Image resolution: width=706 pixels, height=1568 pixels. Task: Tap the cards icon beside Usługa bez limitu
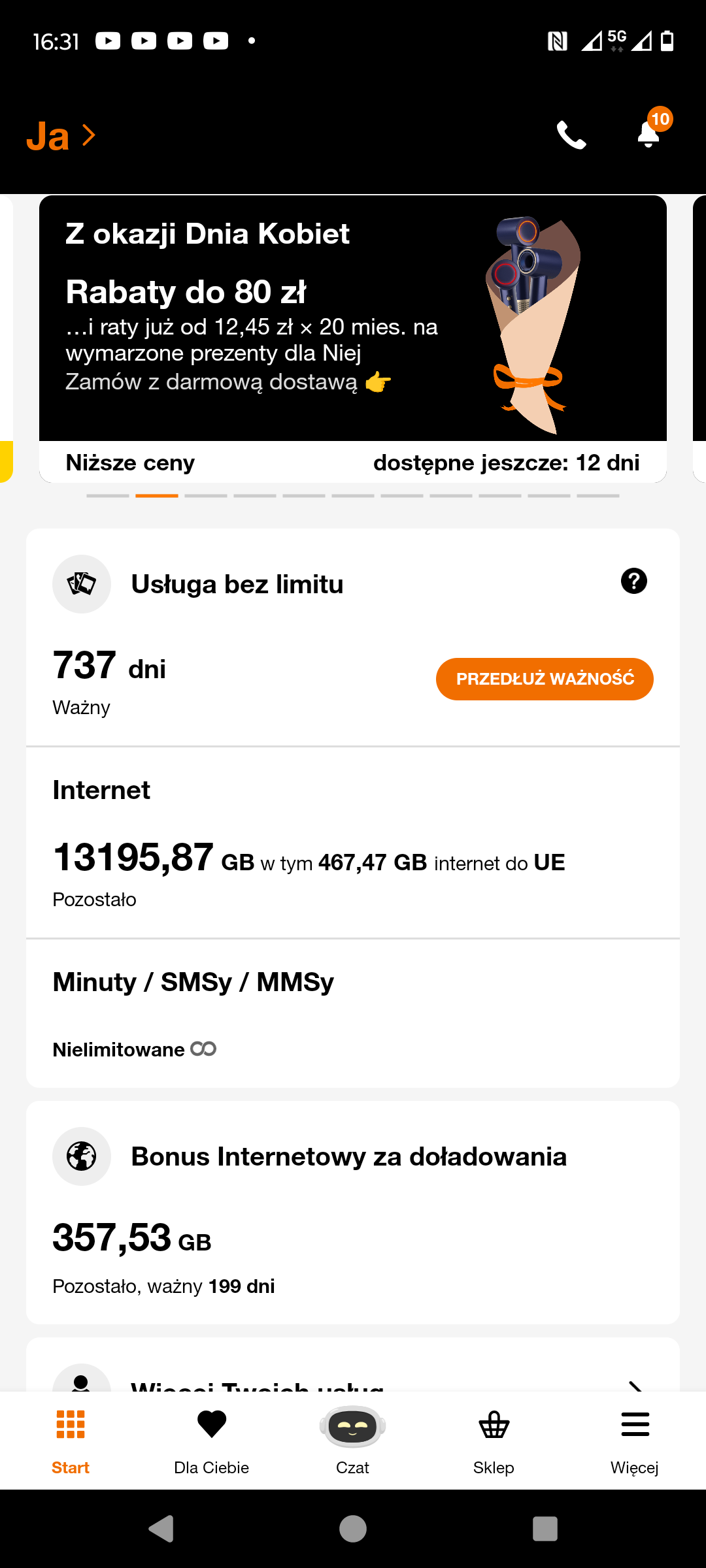click(x=82, y=583)
